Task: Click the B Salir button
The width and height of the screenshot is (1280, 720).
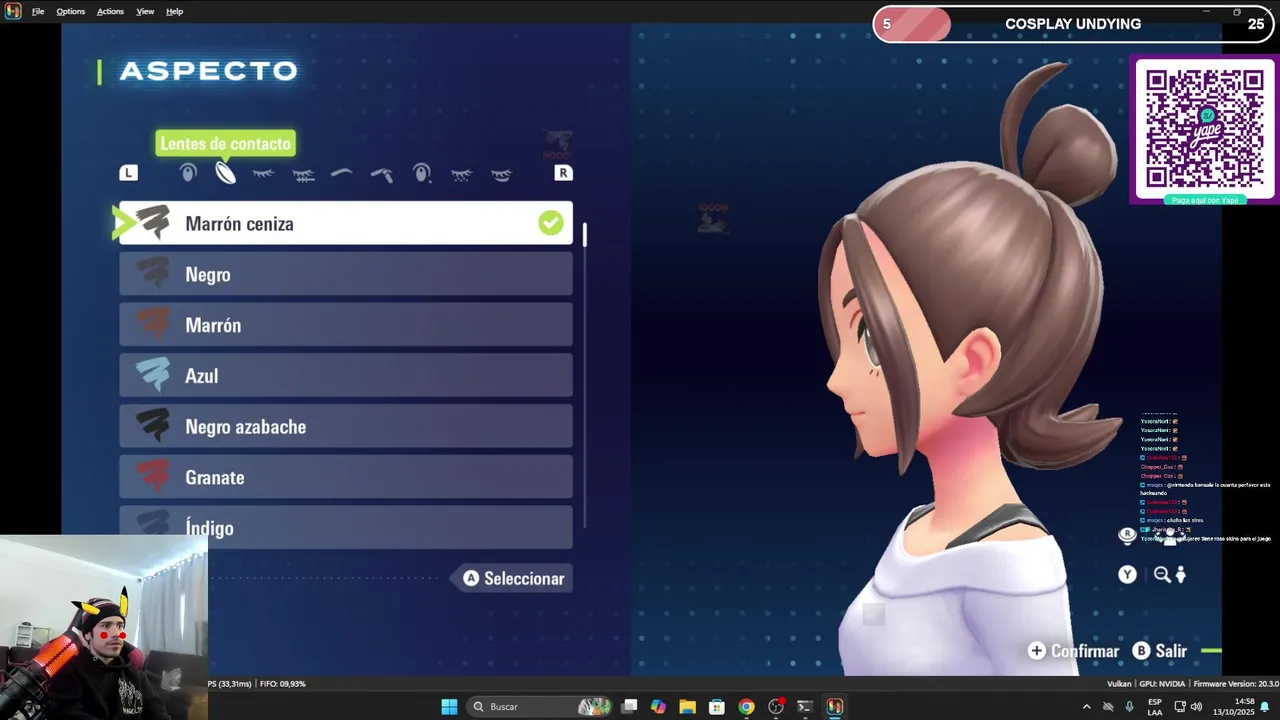Action: [x=1160, y=651]
